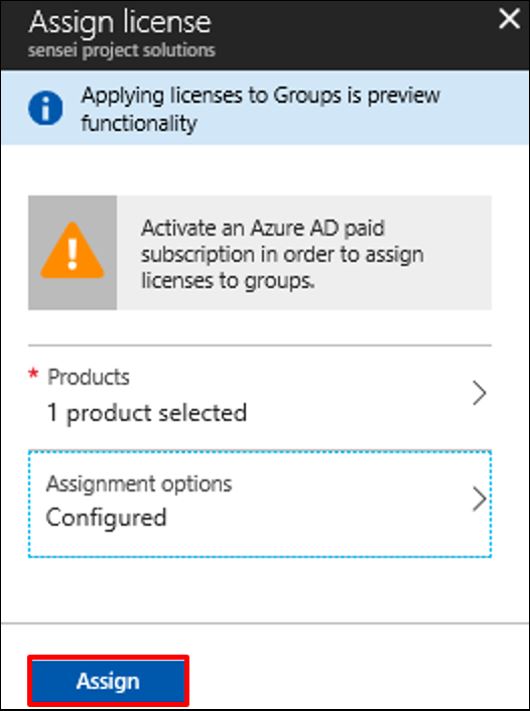This screenshot has width=530, height=711.
Task: Click the 'sensei project solutions' subtitle
Action: click(122, 50)
